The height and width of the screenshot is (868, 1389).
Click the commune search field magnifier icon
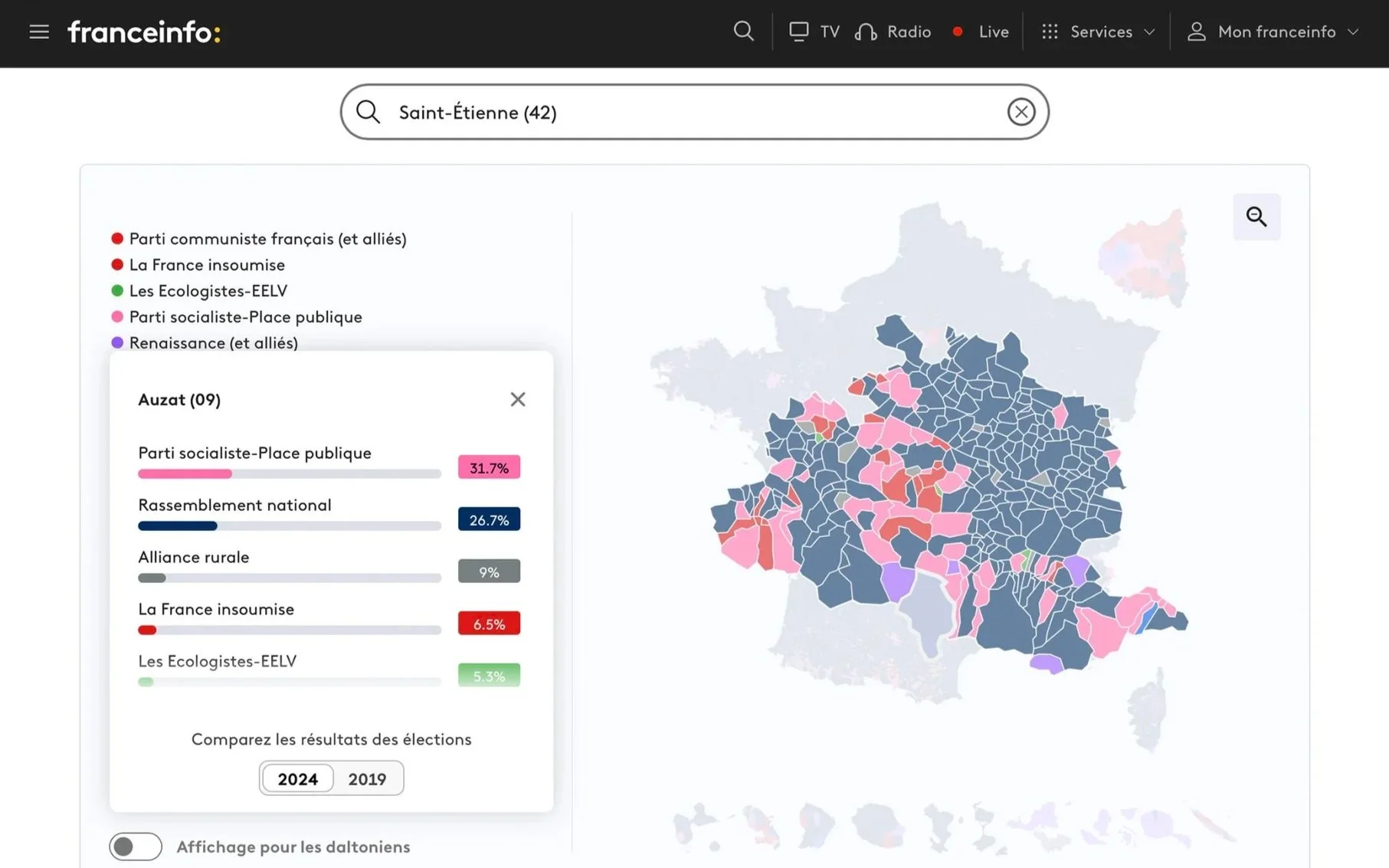368,112
